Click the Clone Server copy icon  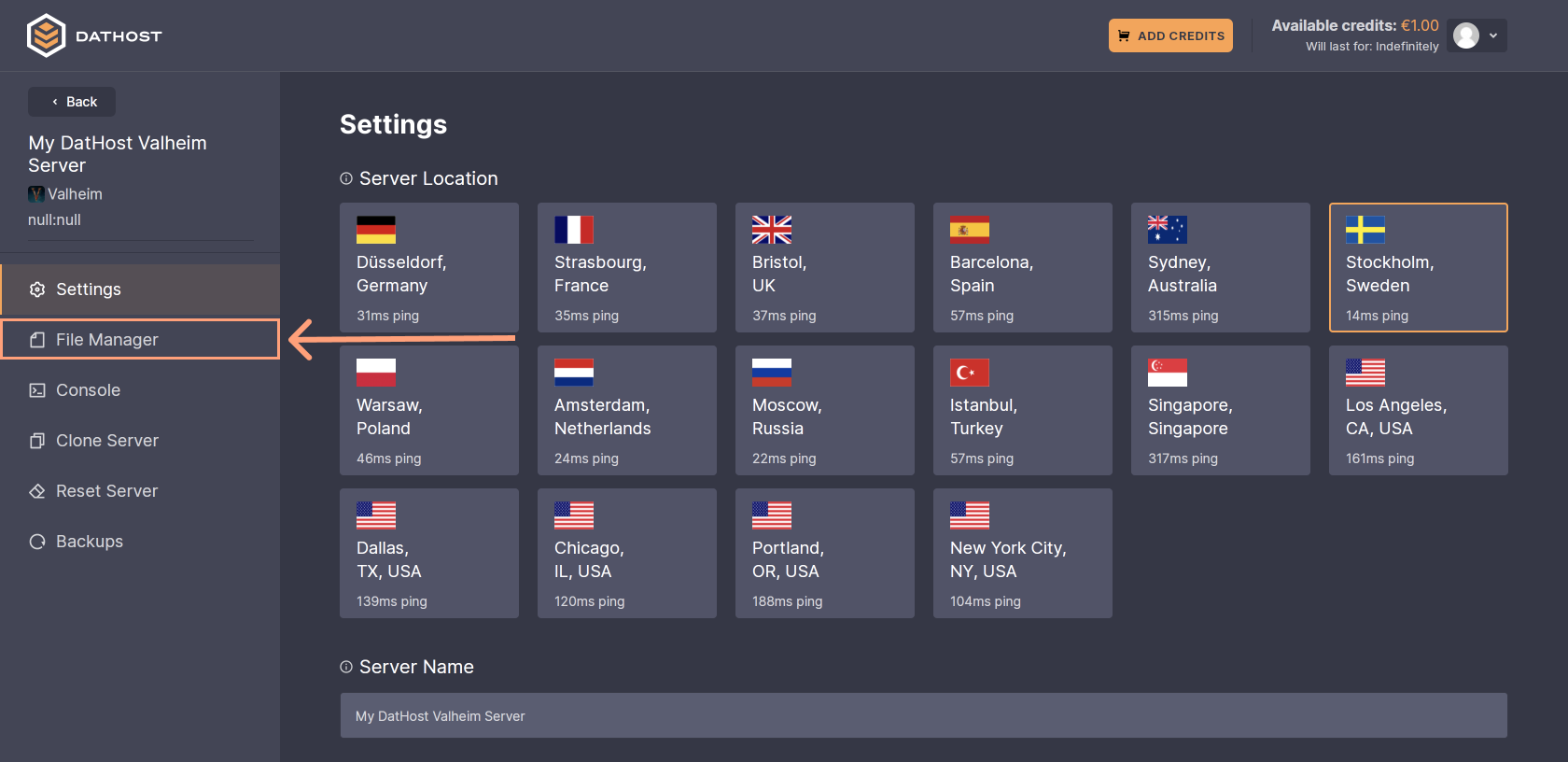[37, 441]
